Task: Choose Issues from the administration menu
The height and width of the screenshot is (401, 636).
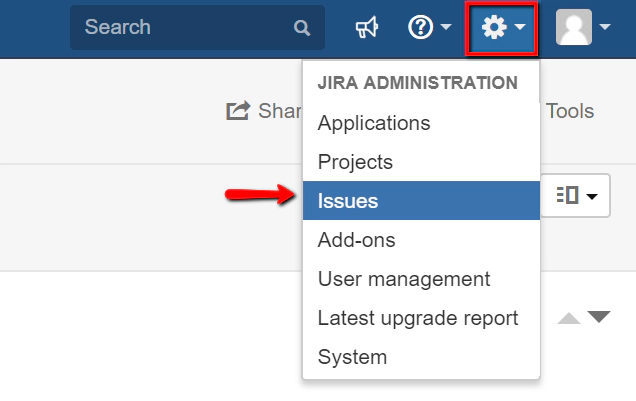Action: coord(421,201)
